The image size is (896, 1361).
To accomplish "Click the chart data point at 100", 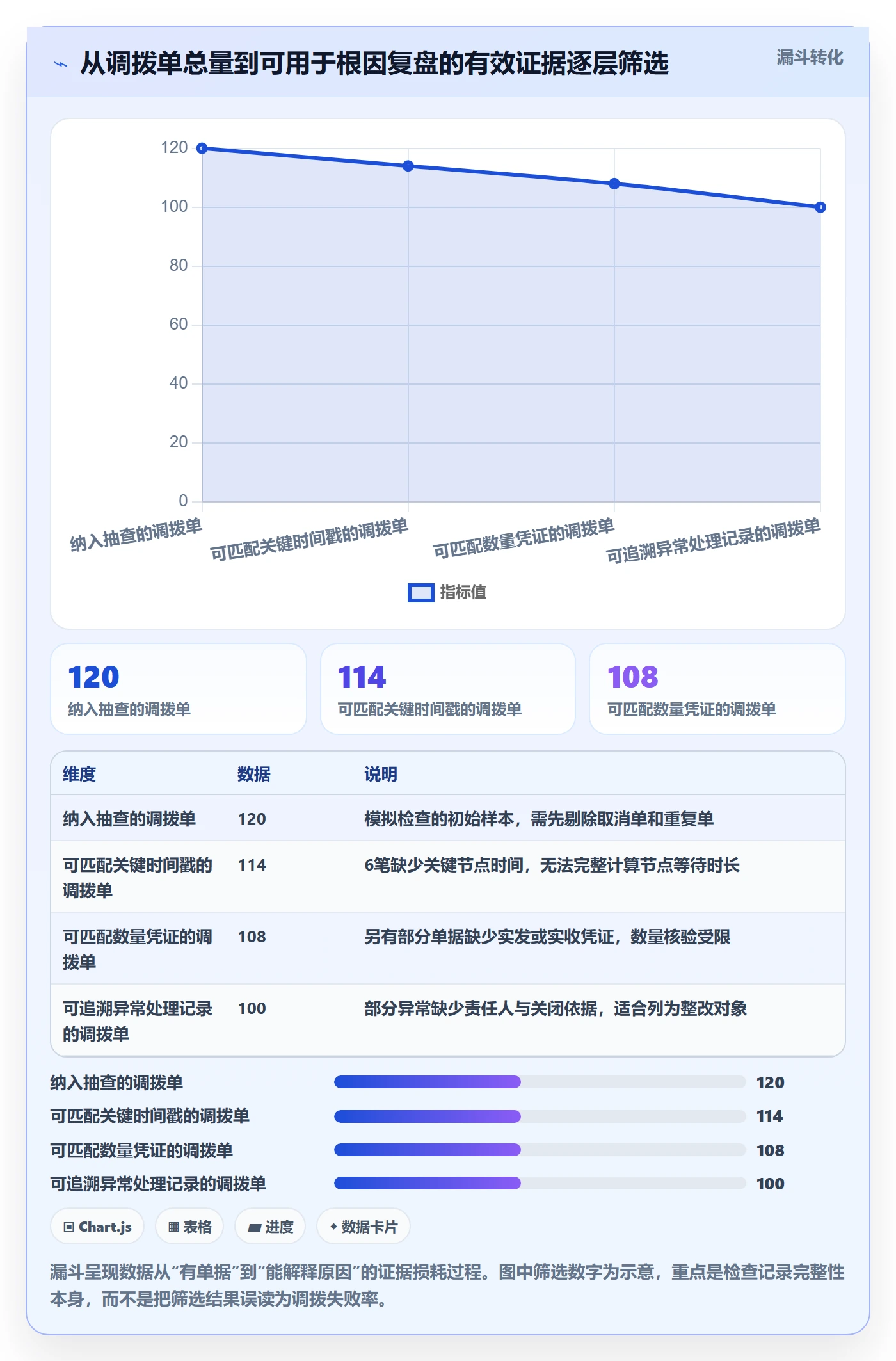I will [x=820, y=207].
